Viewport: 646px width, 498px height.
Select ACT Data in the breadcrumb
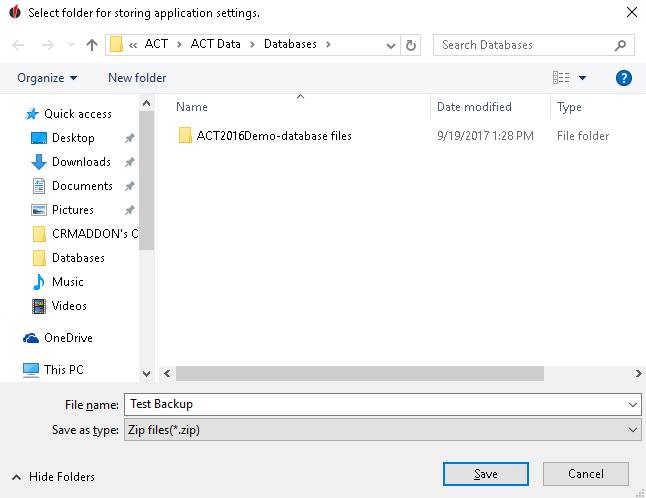(215, 44)
